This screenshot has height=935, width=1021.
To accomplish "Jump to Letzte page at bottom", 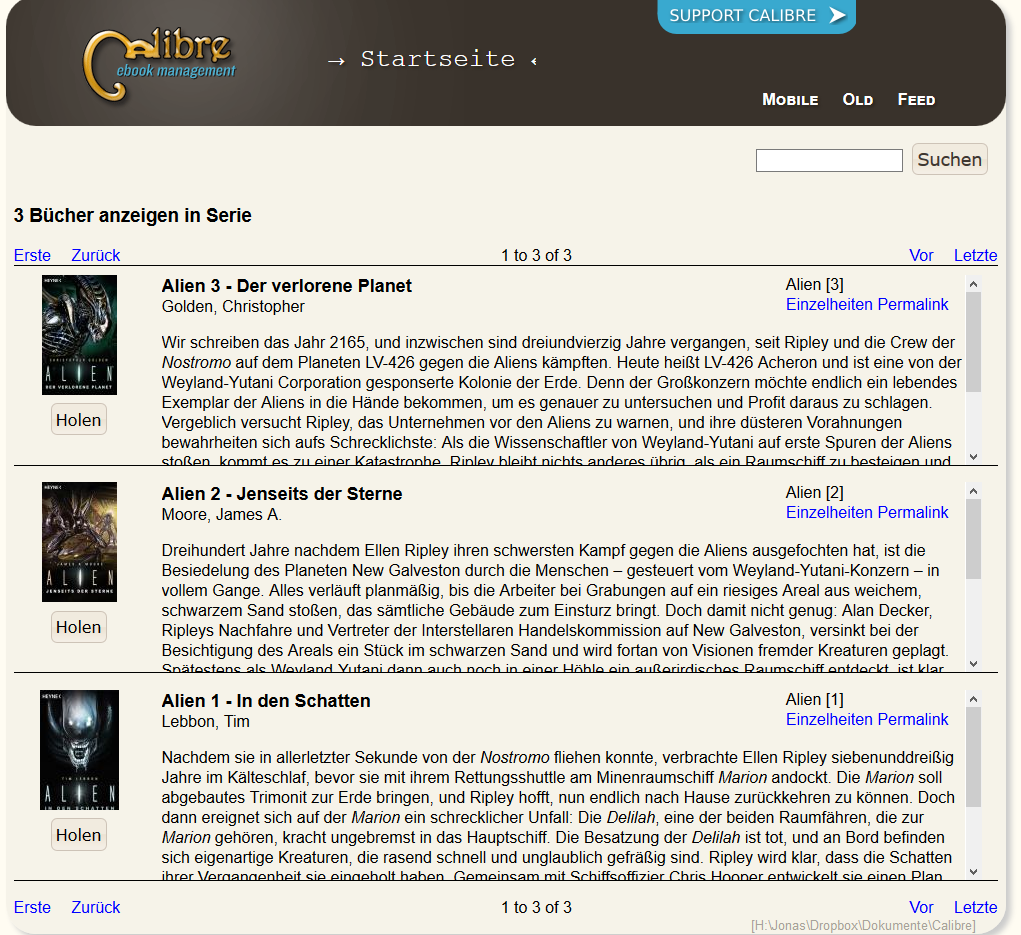I will coord(975,907).
